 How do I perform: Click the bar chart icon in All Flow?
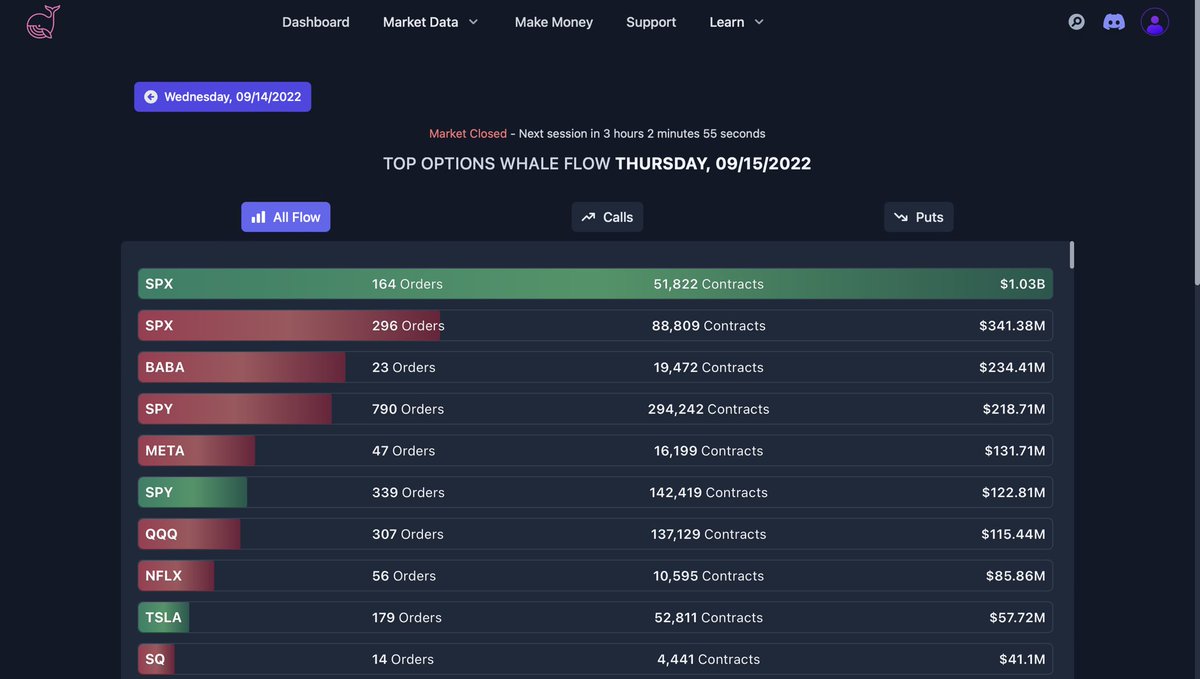259,217
